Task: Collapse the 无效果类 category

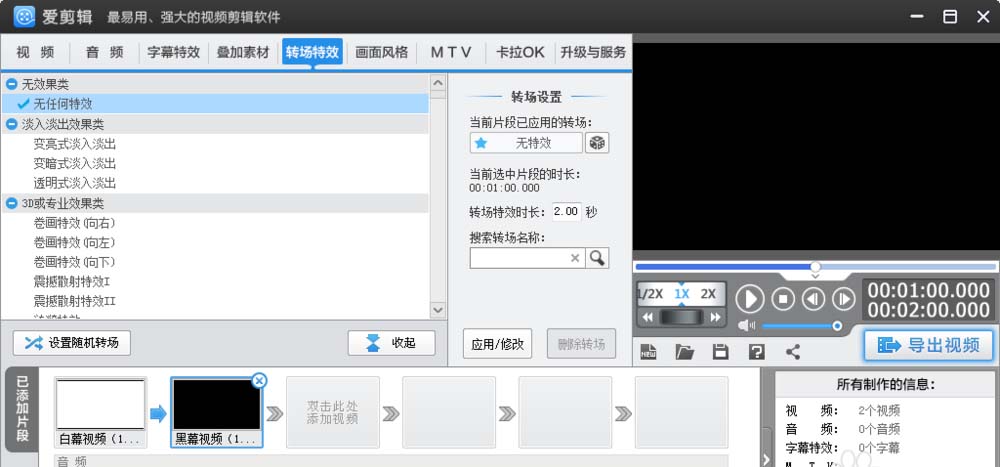Action: pyautogui.click(x=11, y=84)
